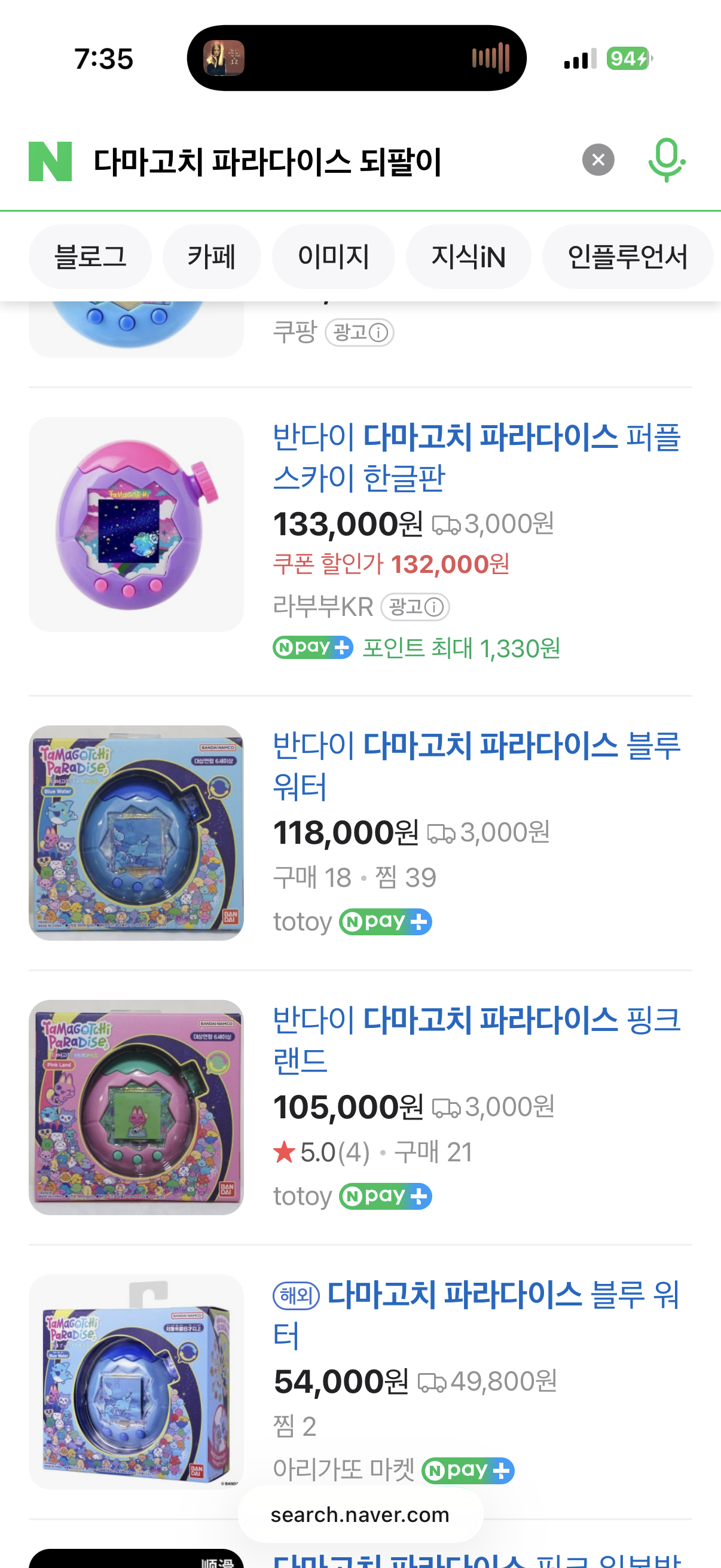721x1568 pixels.
Task: Tap the Npay badge next to 아리가또 마켓
Action: click(x=468, y=1471)
